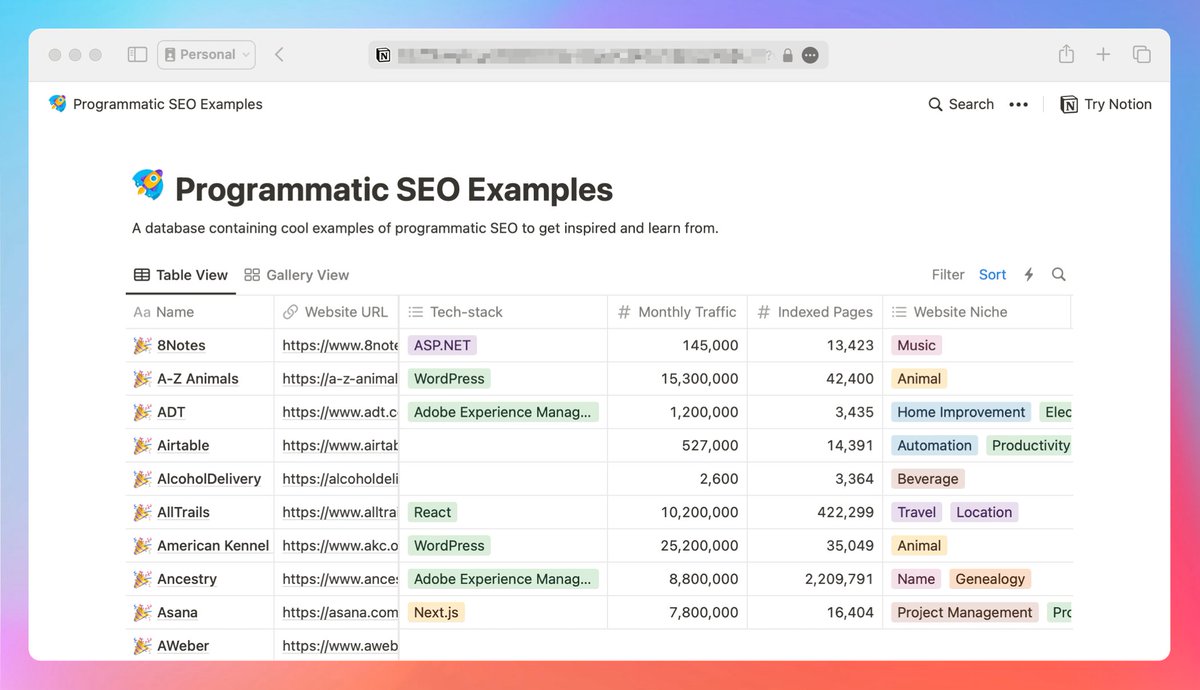Click the Automation niche tag
Screen dimensions: 1200x690
tap(934, 445)
